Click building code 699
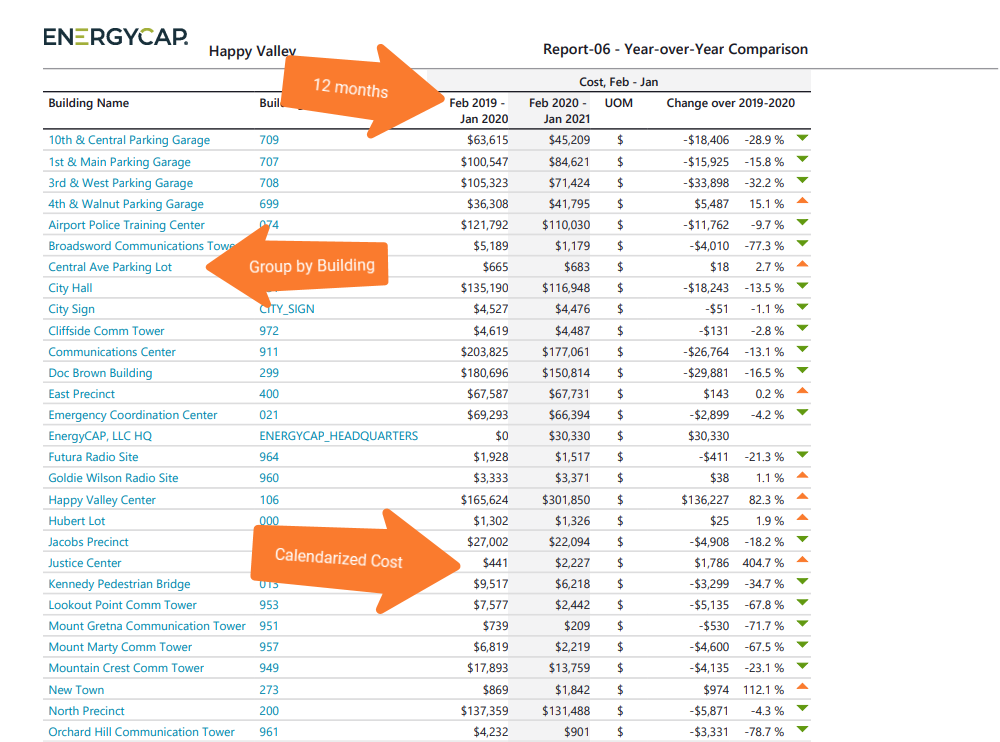 click(x=269, y=204)
